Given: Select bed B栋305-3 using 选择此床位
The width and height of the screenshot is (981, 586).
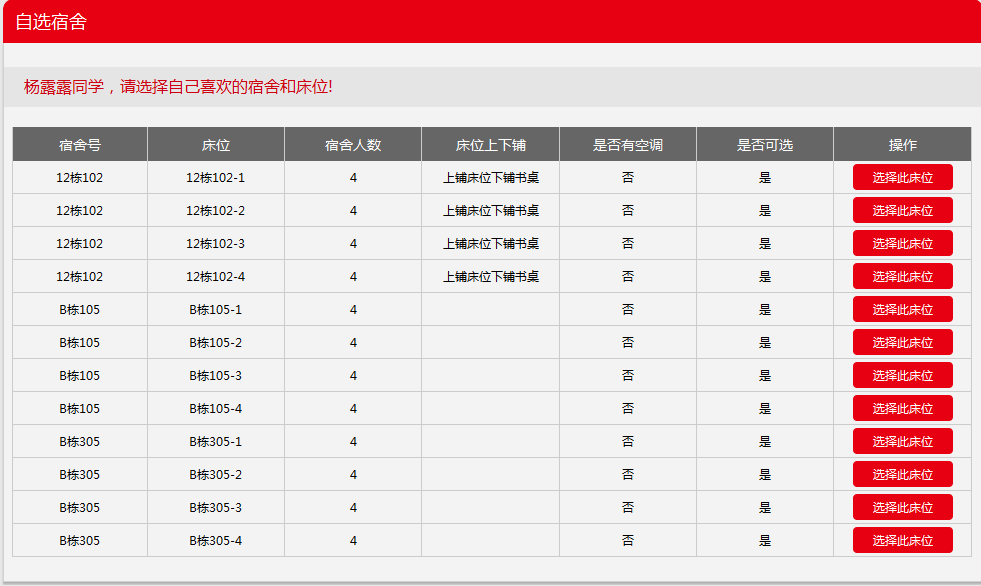Looking at the screenshot, I should (902, 508).
